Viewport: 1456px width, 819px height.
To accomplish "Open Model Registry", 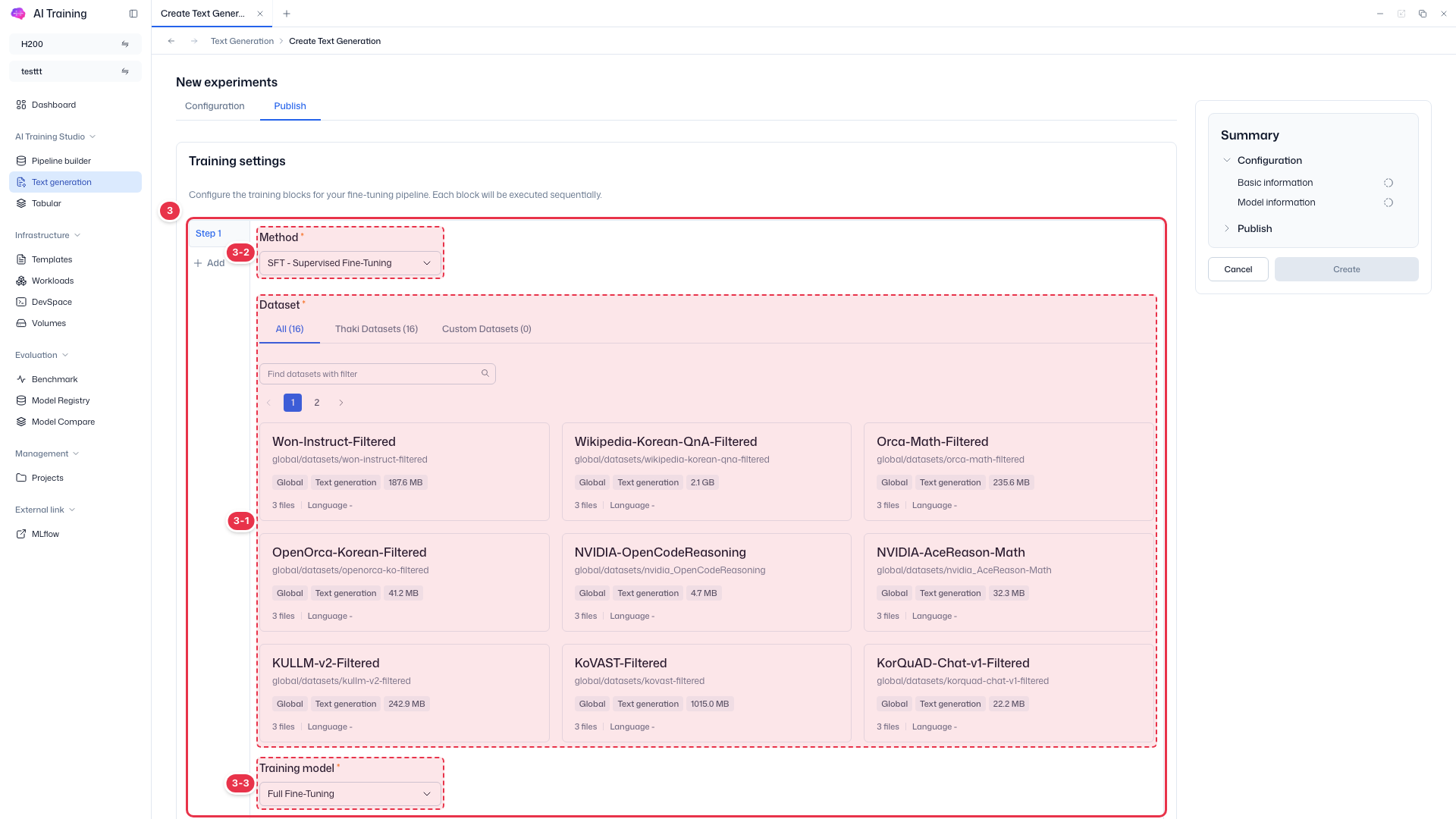I will [75, 400].
